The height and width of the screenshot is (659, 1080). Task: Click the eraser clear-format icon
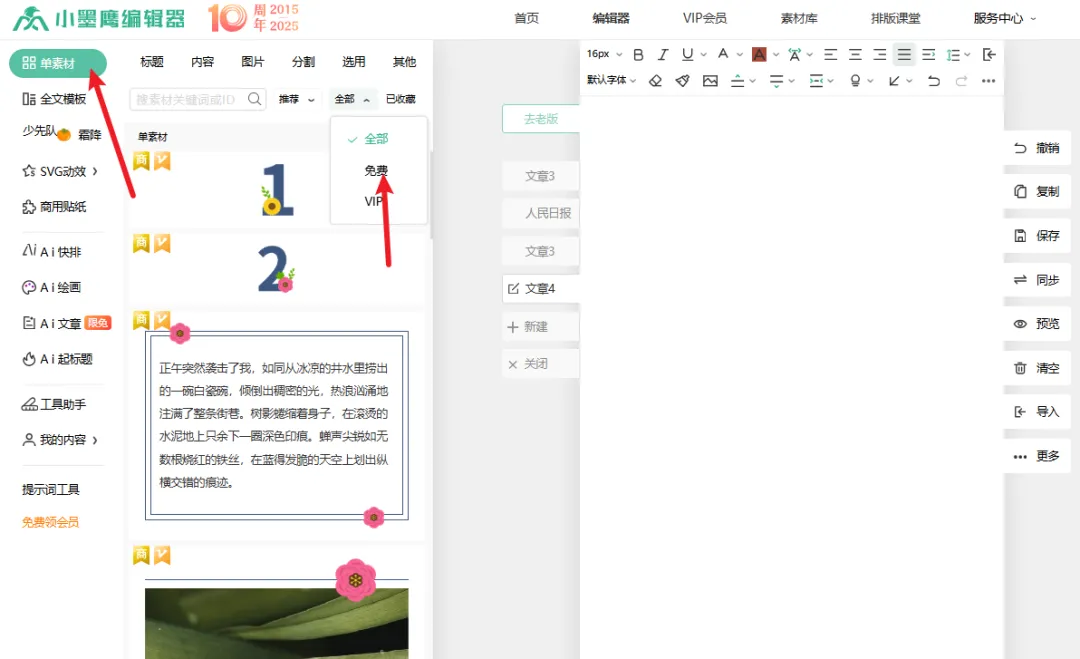(x=654, y=79)
